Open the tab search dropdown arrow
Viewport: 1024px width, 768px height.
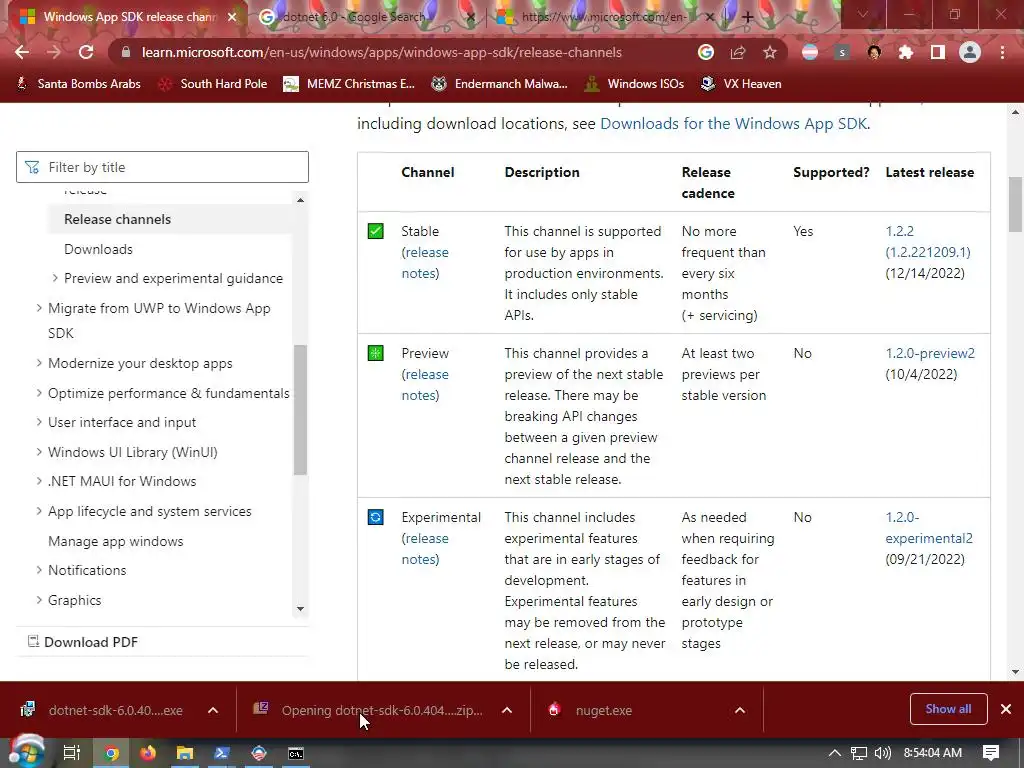[863, 14]
